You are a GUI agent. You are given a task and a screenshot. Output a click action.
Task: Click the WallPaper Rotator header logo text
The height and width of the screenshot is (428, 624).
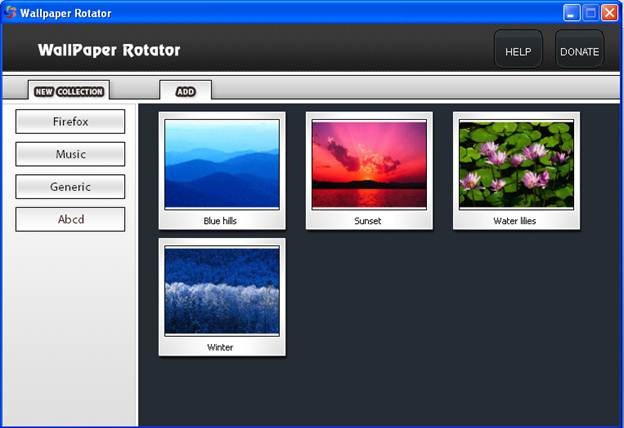109,50
